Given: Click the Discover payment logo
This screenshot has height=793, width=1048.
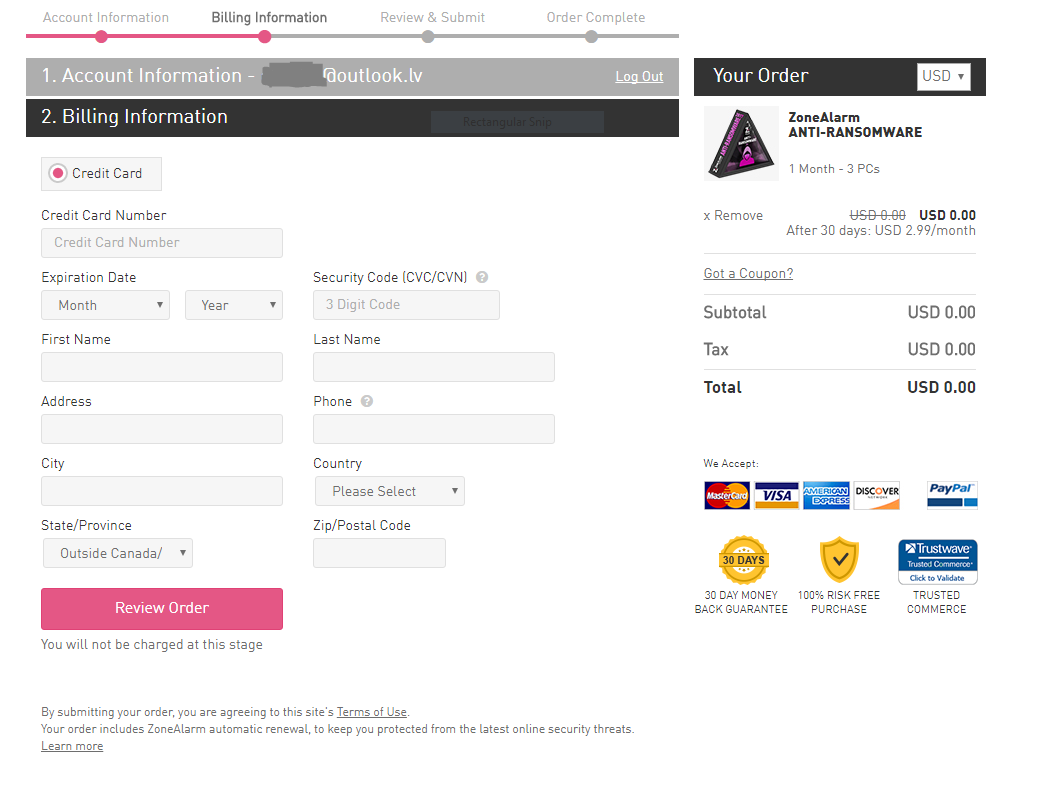Looking at the screenshot, I should (x=877, y=495).
